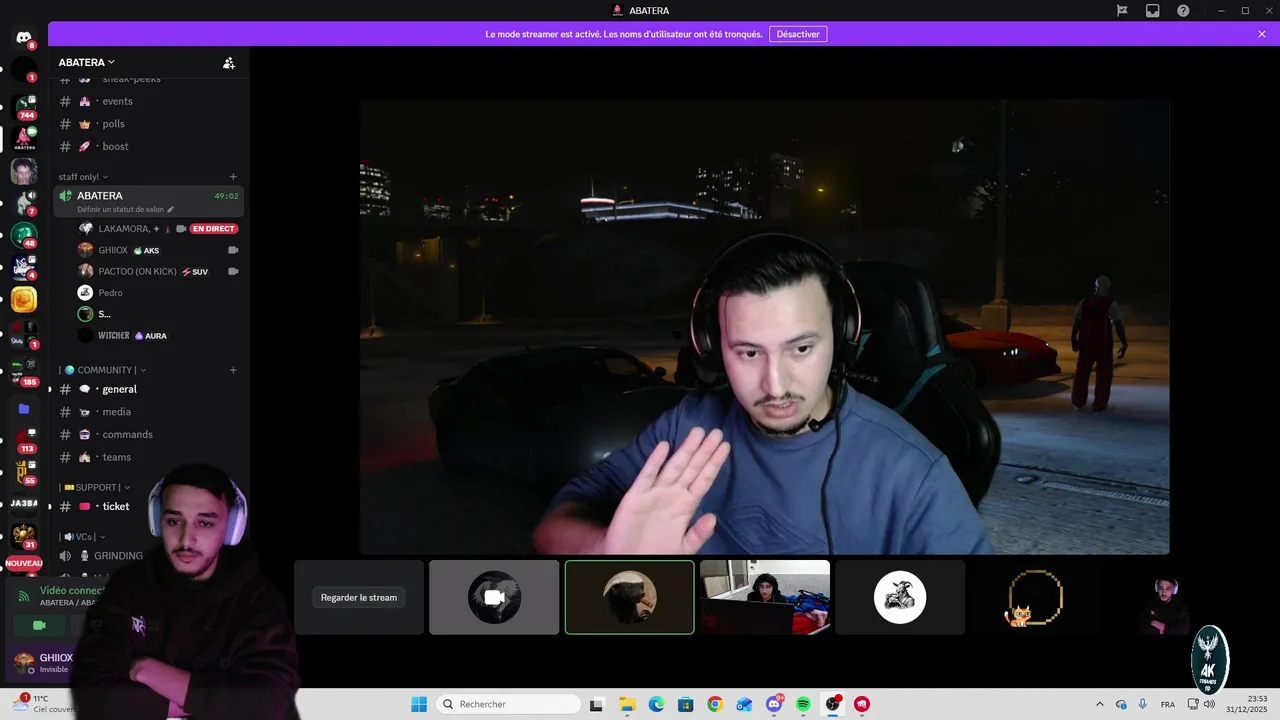Dismiss the streamer mode banner
The height and width of the screenshot is (720, 1280).
1262,34
